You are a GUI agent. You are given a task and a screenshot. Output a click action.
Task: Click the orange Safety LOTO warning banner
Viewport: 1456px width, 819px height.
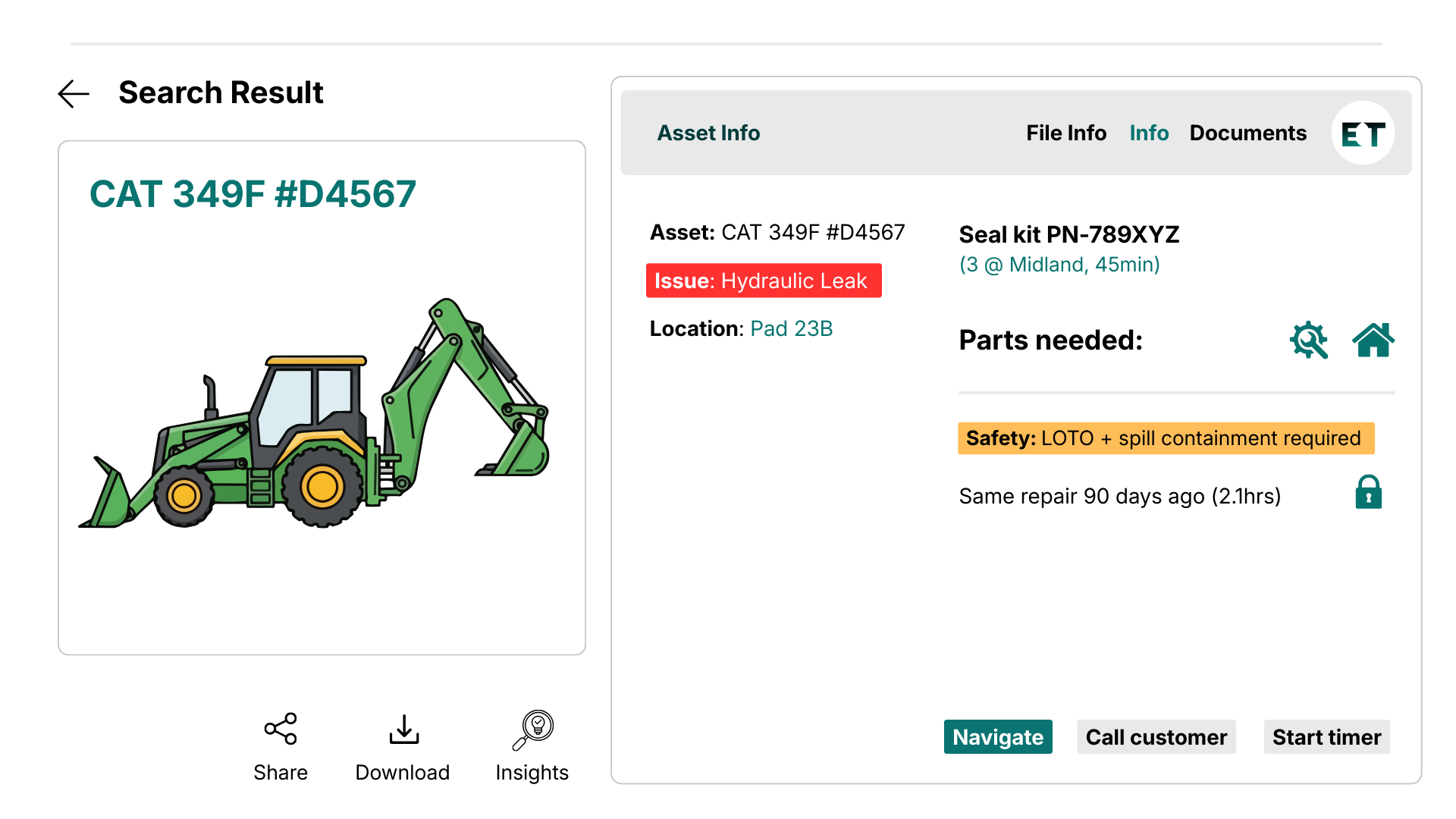tap(1165, 438)
